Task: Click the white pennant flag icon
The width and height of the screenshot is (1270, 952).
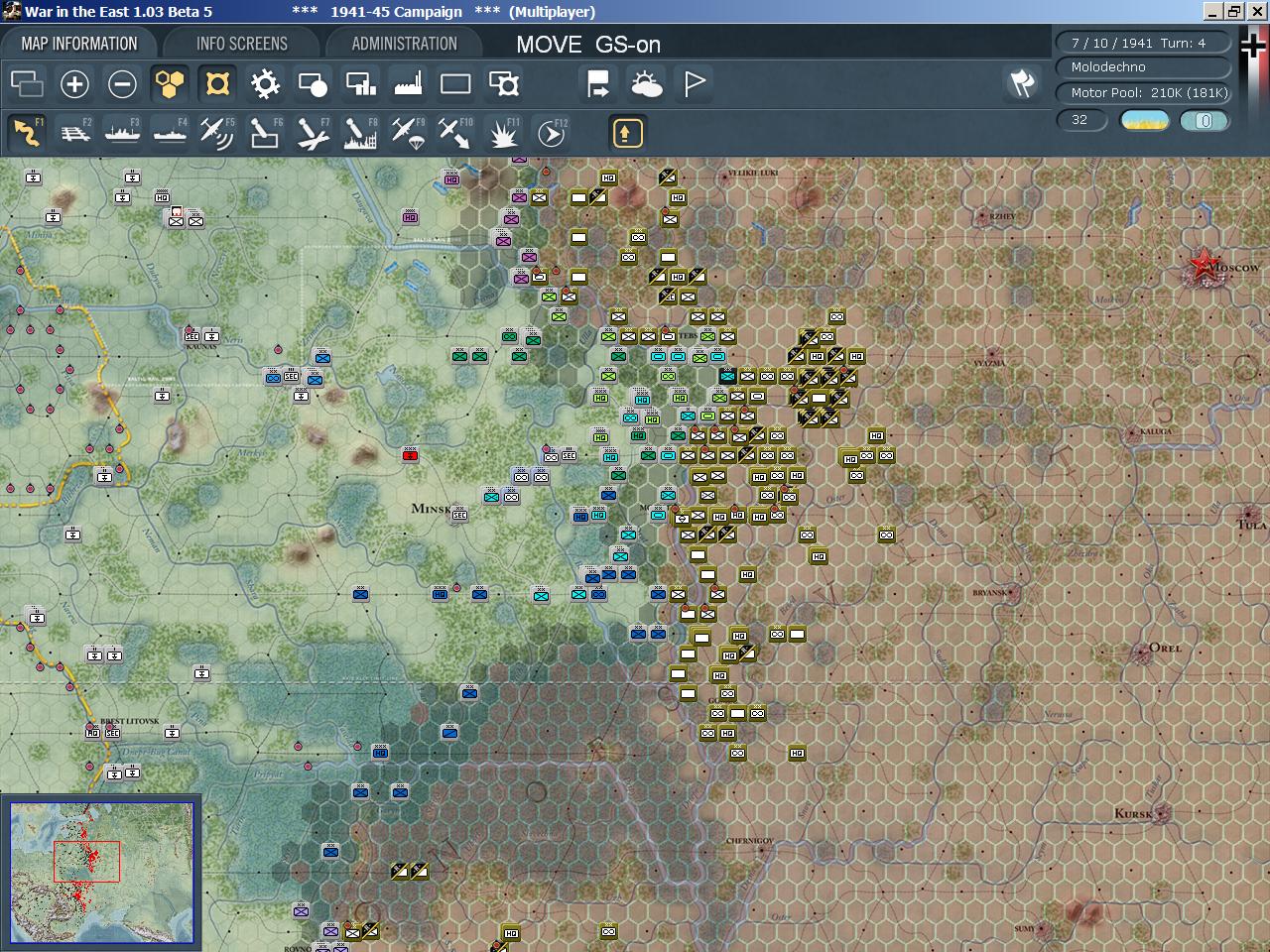Action: 695,84
